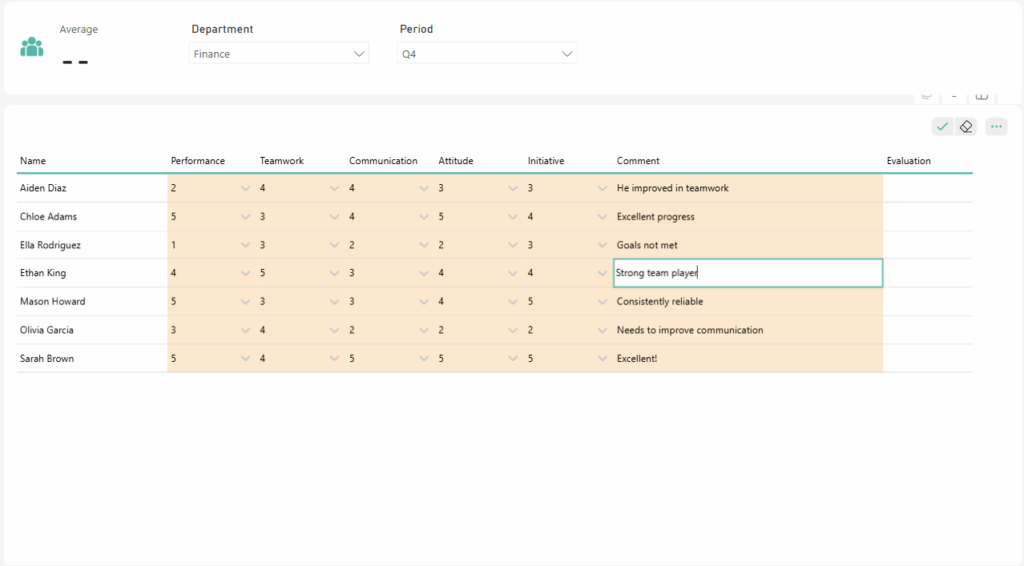Screen dimensions: 1024x566
Task: Expand Aiden Diaz Communication dropdown arrow
Action: [x=424, y=188]
